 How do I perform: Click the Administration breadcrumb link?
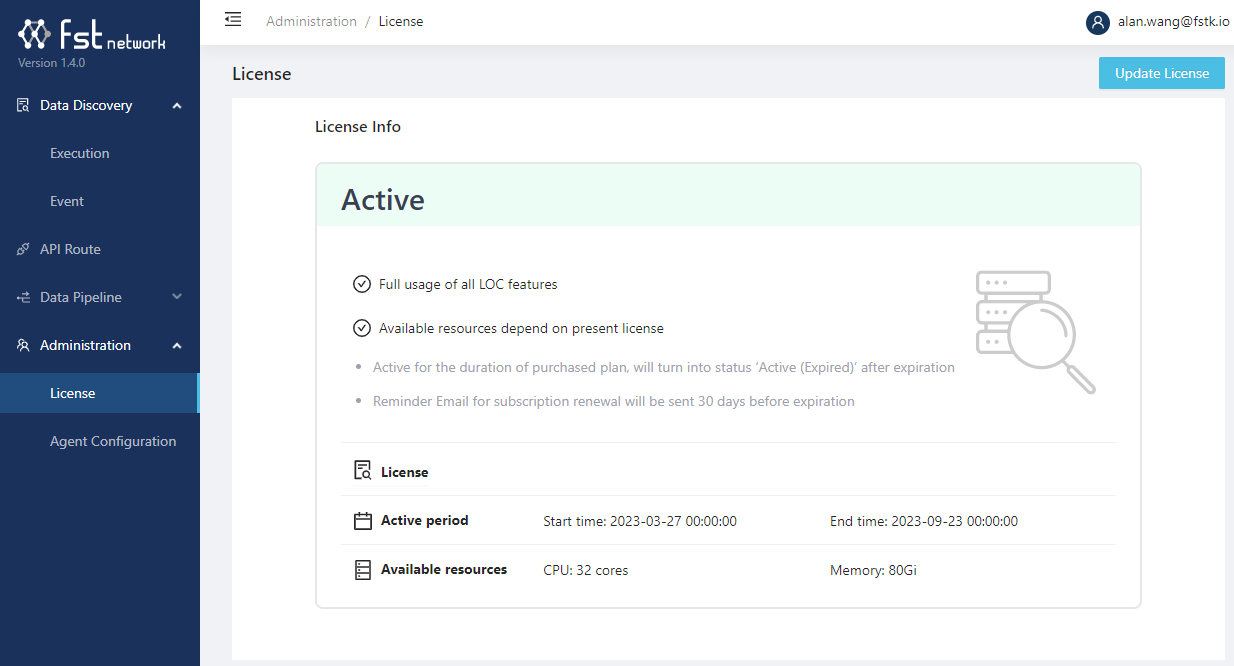pyautogui.click(x=311, y=21)
